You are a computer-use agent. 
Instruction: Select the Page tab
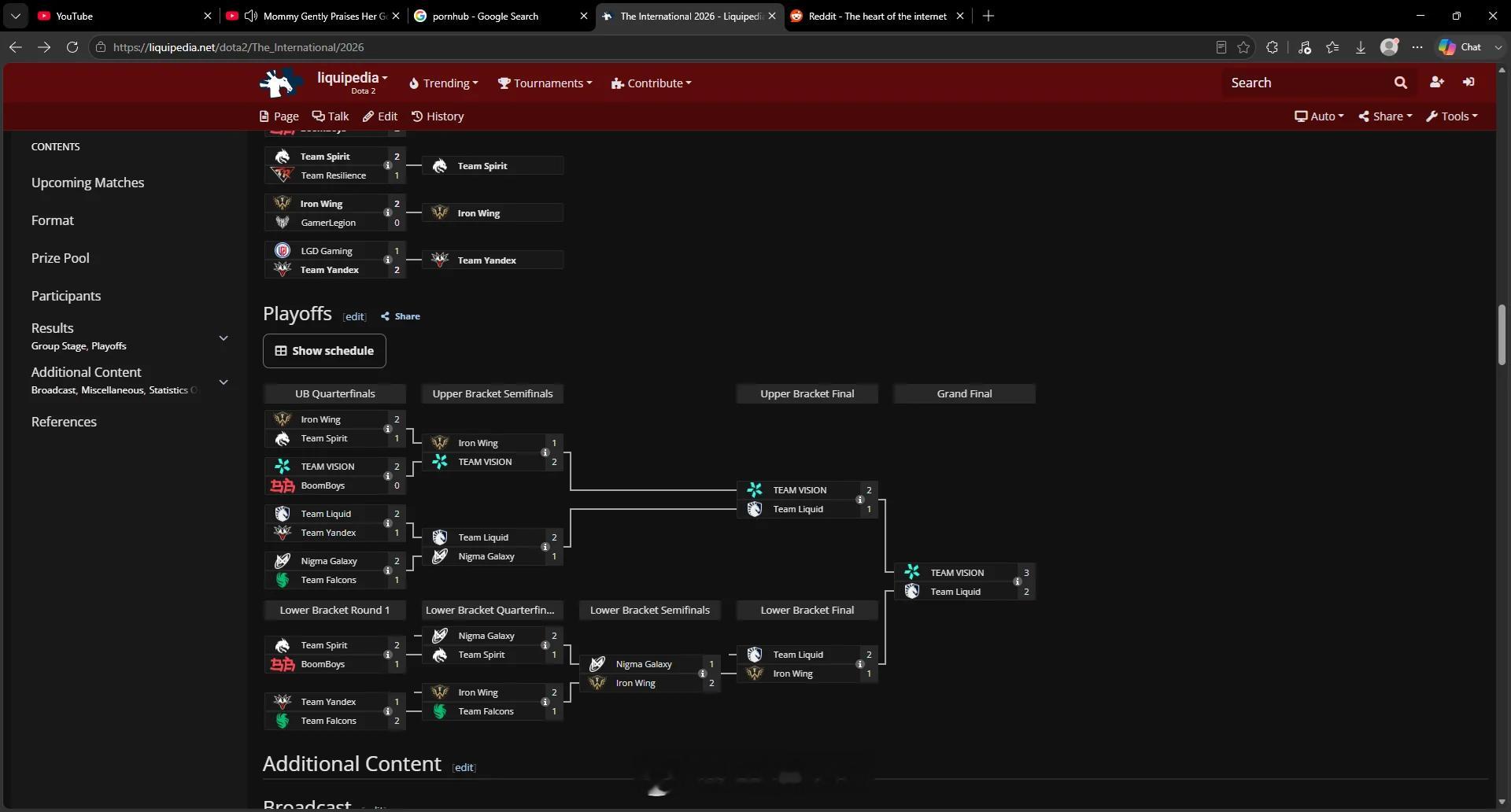279,116
